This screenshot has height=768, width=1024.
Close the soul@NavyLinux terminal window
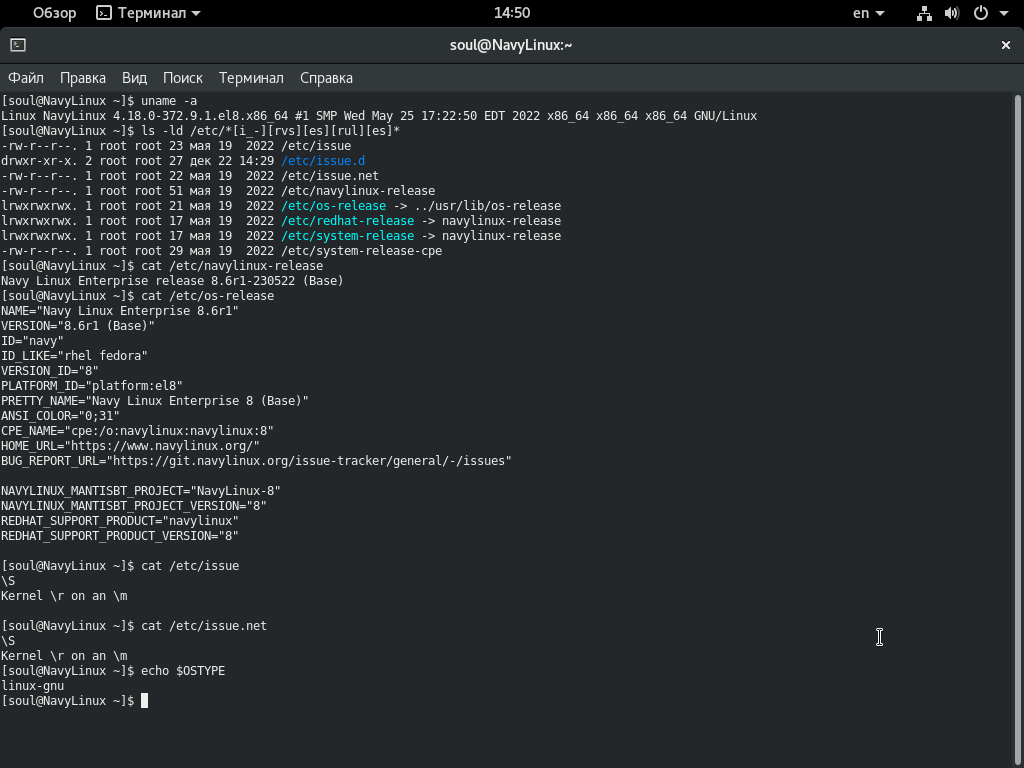pyautogui.click(x=1006, y=45)
